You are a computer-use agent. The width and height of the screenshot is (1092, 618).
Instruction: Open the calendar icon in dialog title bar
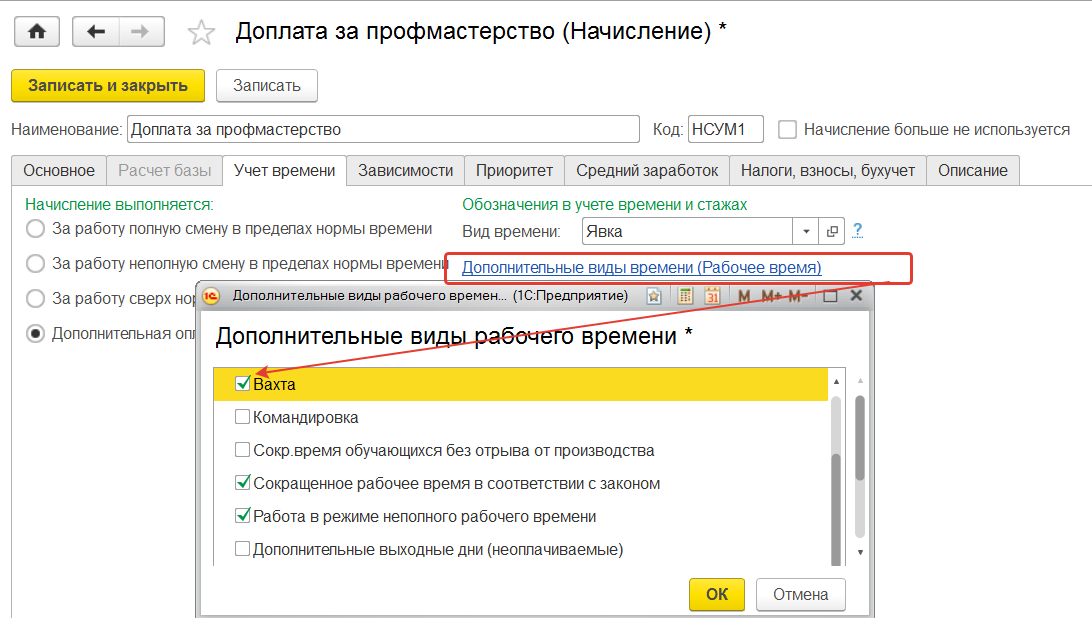712,296
